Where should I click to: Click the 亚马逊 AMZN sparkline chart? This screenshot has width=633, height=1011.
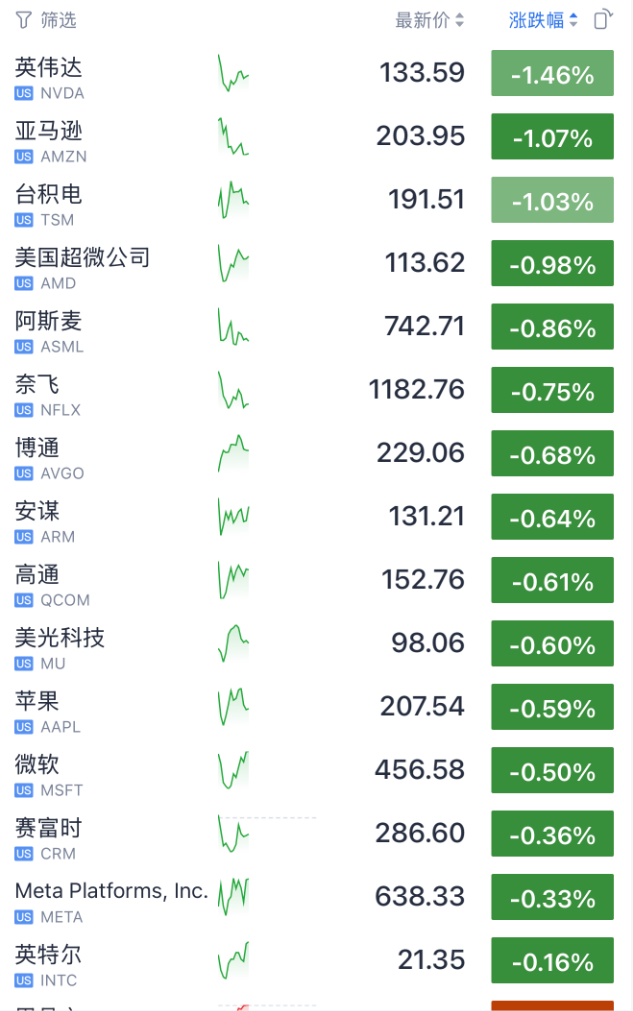[233, 137]
